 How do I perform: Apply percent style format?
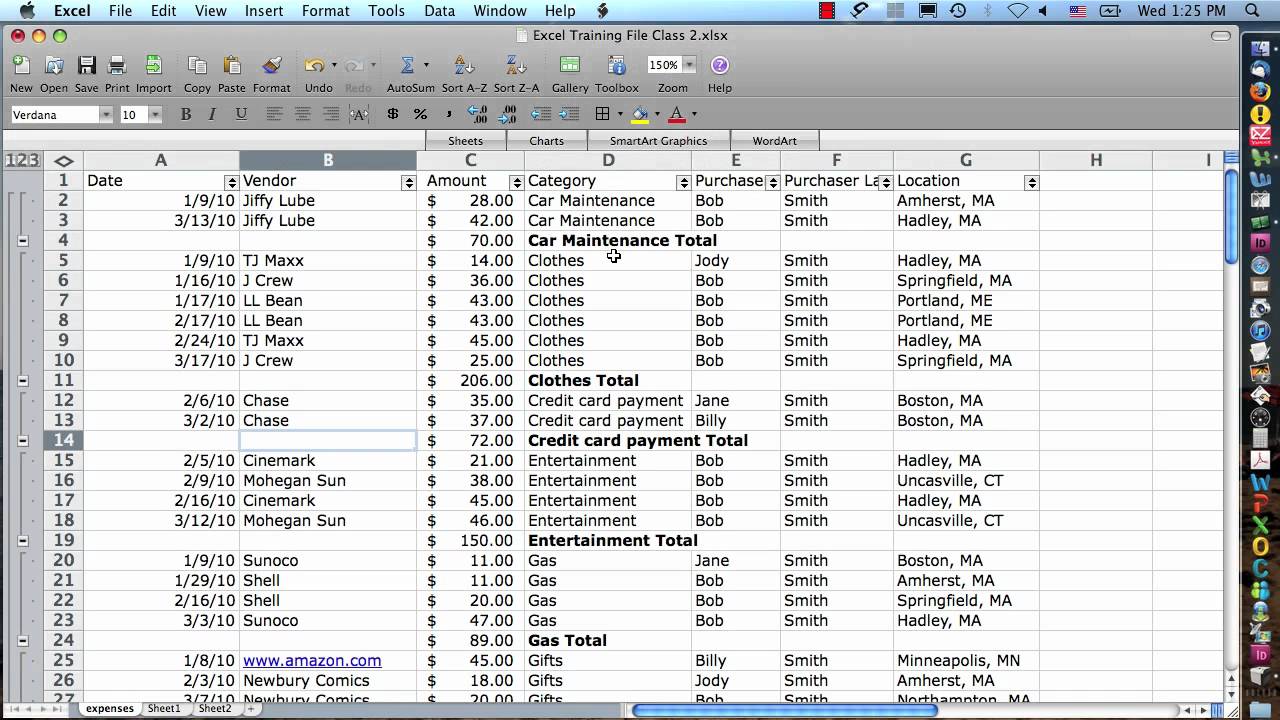pos(421,115)
